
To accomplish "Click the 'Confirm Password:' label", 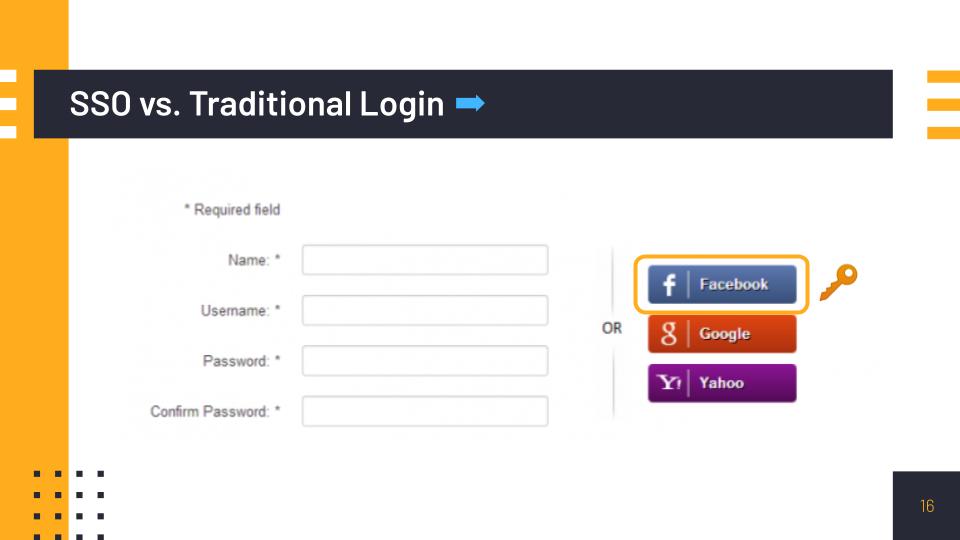I will tap(210, 411).
